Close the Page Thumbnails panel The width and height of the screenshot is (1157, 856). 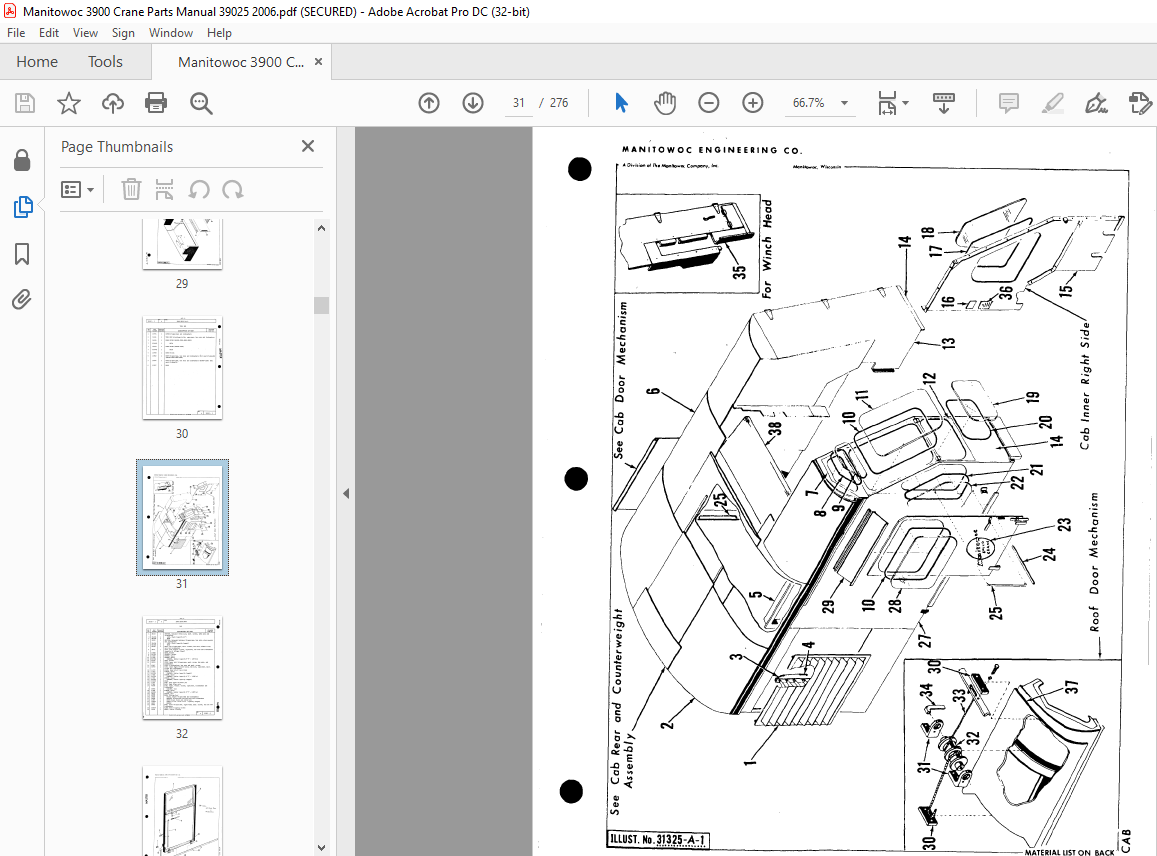[x=308, y=146]
